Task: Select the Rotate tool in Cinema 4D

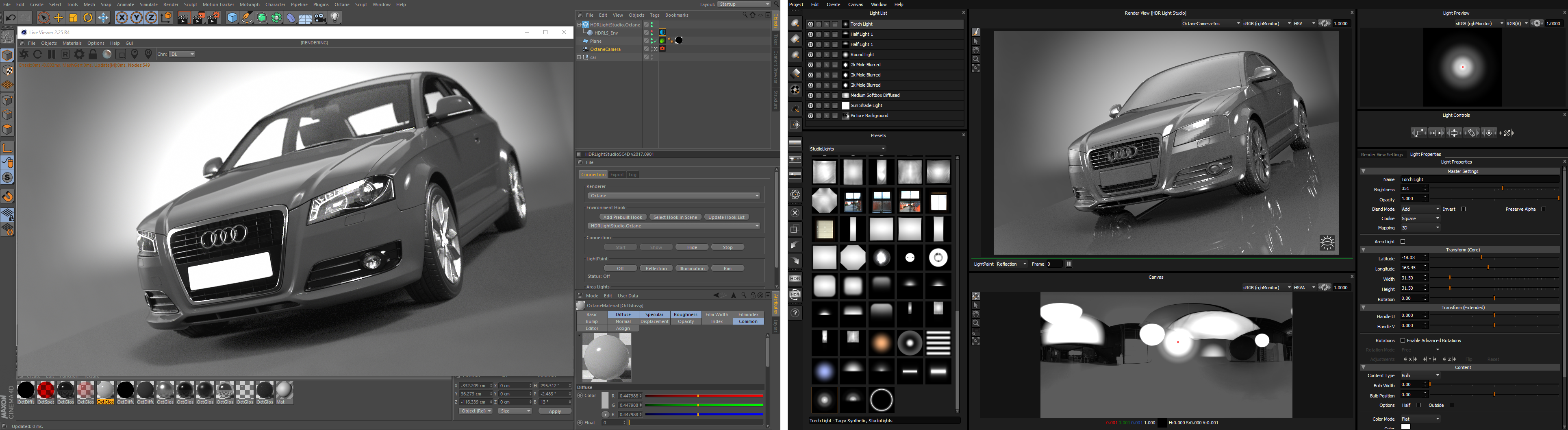Action: click(x=88, y=17)
